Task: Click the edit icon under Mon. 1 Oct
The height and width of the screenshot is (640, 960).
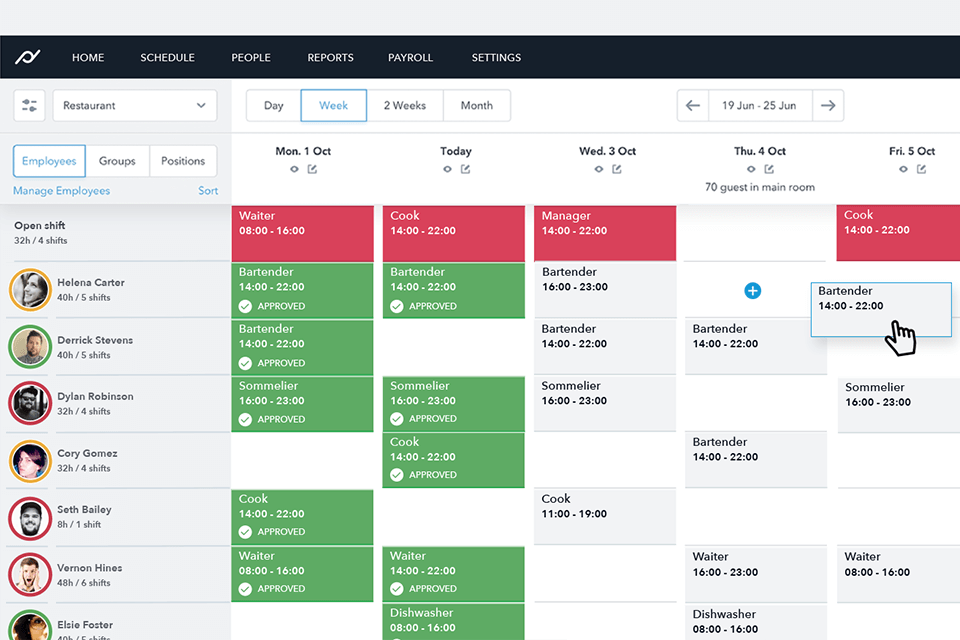Action: [x=312, y=169]
